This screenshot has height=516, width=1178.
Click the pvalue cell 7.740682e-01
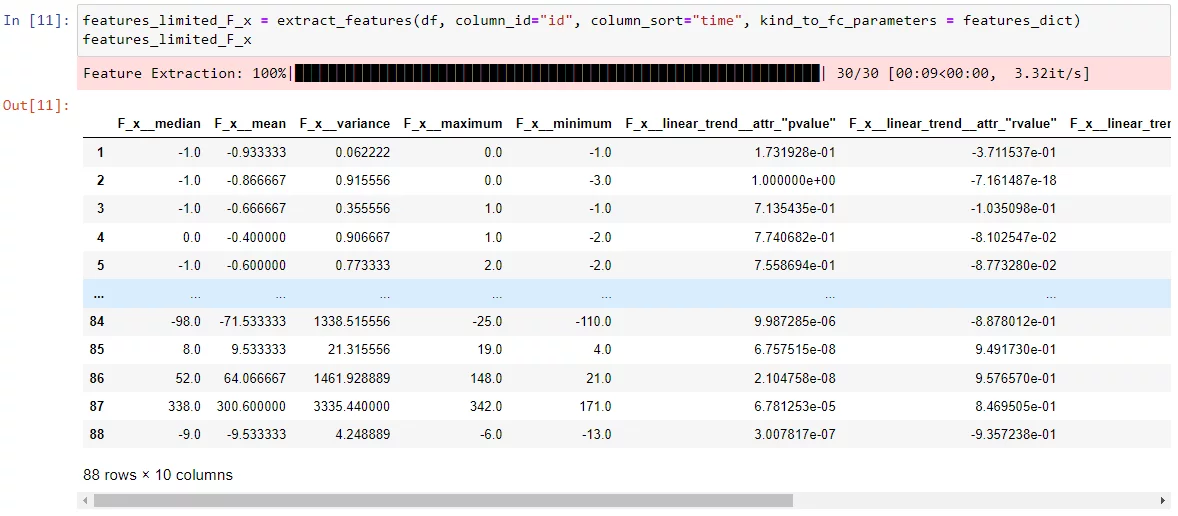coord(797,237)
